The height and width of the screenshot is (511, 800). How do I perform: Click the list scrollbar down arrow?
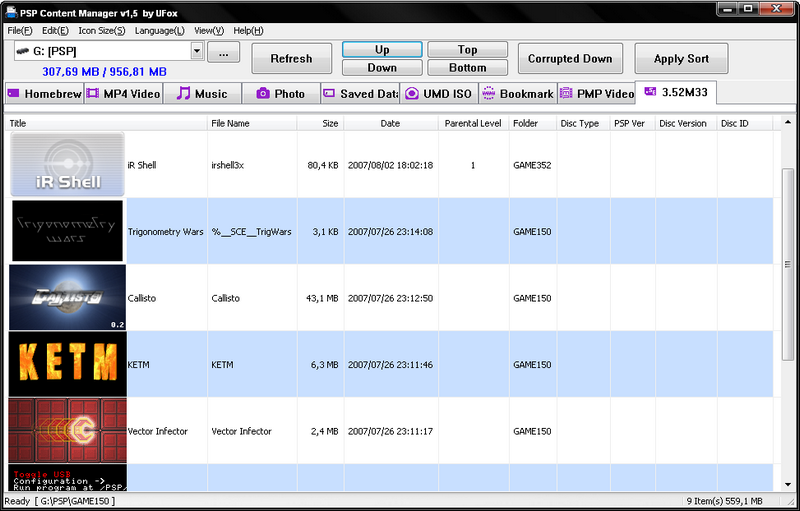788,484
